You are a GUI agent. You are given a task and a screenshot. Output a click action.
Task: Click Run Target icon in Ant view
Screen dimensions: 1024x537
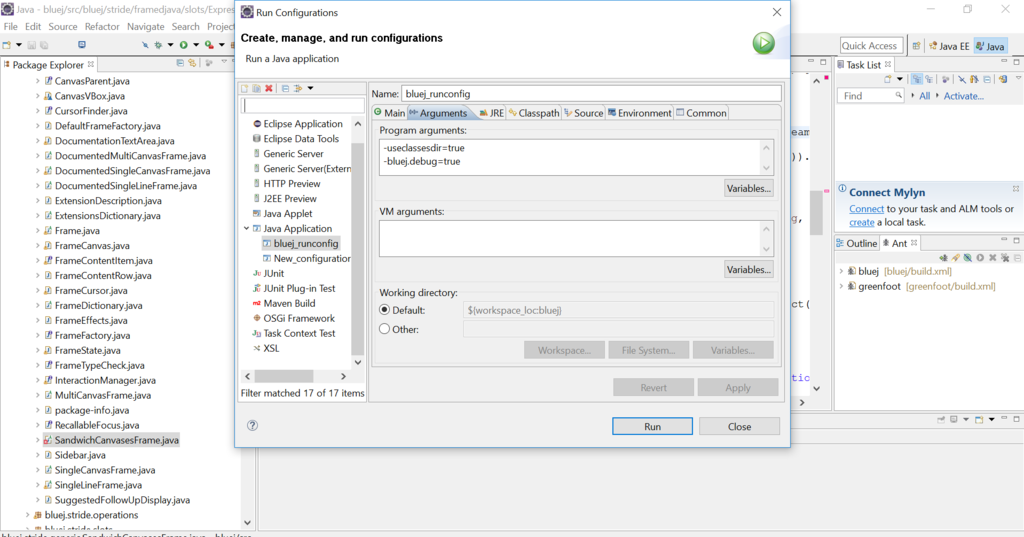tap(980, 257)
